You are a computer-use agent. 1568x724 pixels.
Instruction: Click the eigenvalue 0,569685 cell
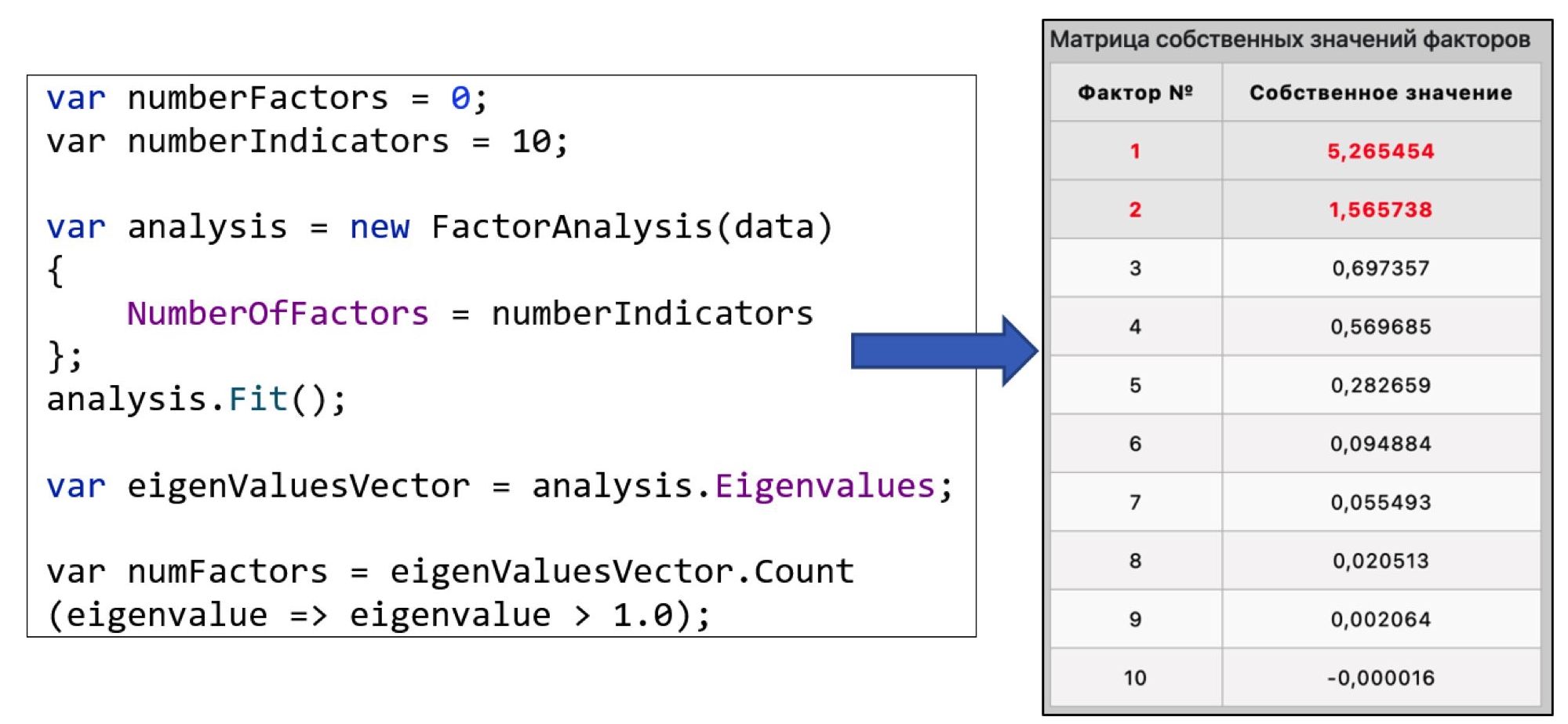click(1381, 326)
